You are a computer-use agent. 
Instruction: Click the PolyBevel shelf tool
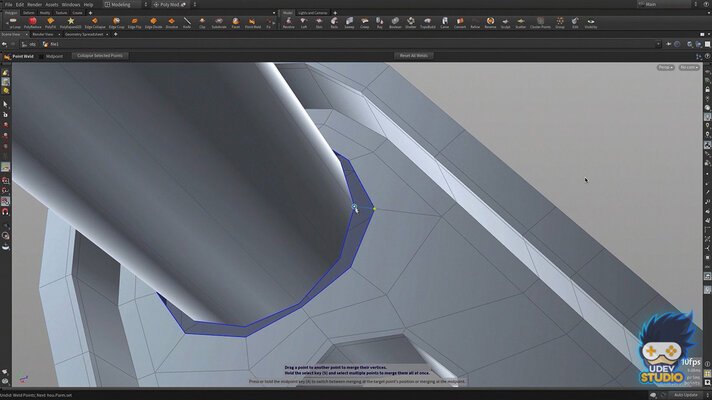[32, 23]
